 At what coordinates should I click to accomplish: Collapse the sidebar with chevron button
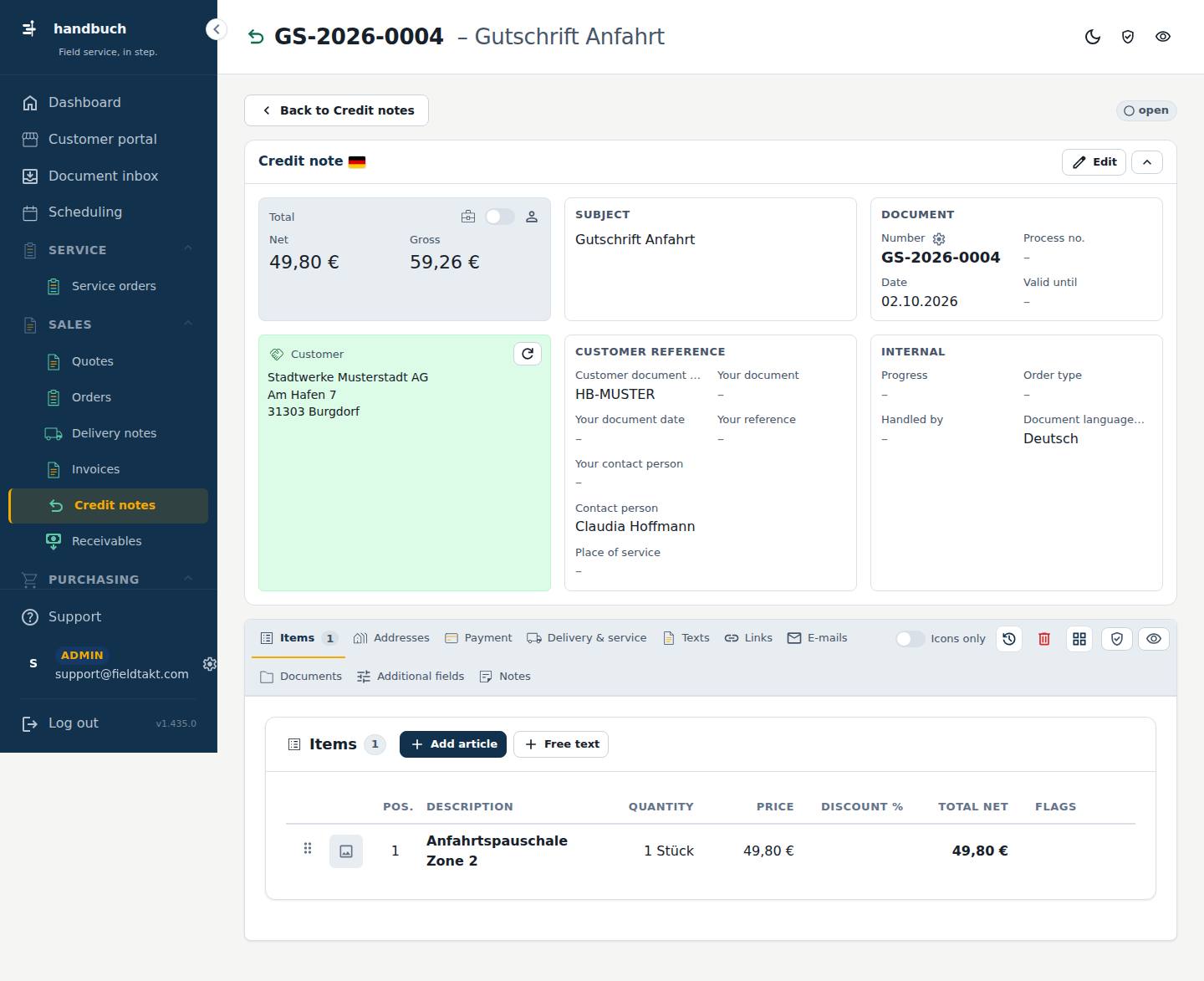point(216,29)
